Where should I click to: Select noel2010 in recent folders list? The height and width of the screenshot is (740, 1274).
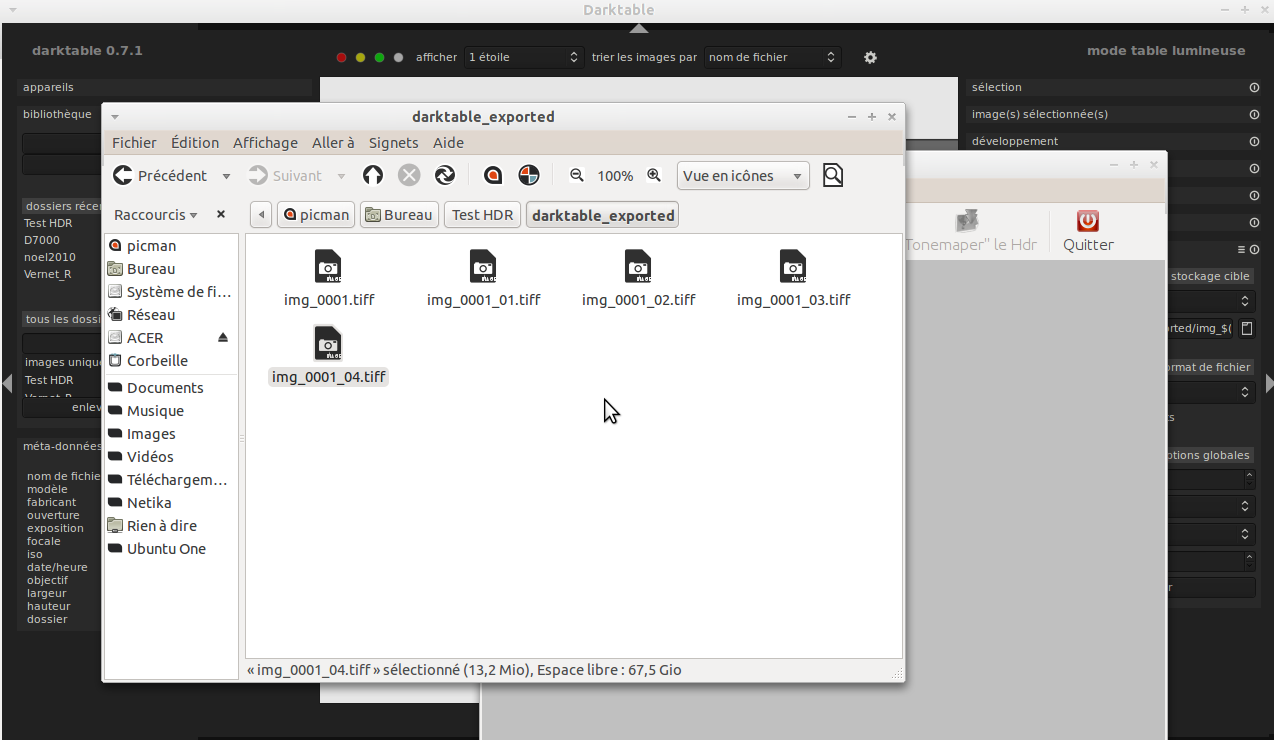click(48, 257)
